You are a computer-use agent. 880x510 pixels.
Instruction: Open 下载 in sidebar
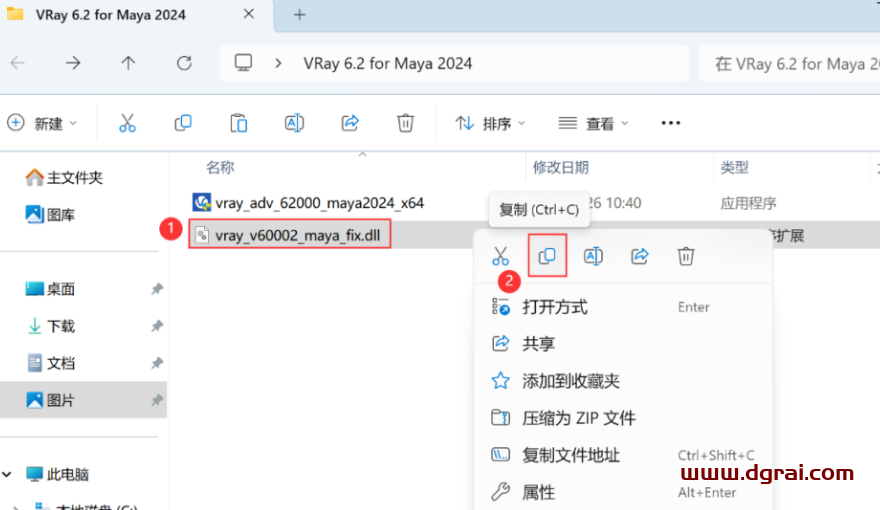pos(51,326)
